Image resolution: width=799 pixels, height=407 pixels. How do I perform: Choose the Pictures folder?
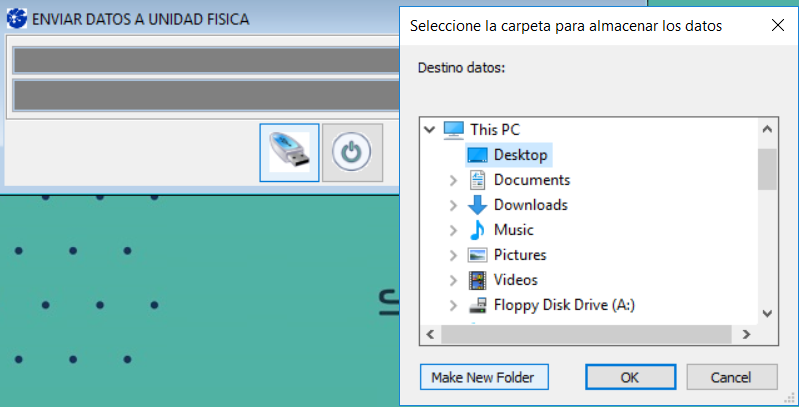click(x=519, y=255)
